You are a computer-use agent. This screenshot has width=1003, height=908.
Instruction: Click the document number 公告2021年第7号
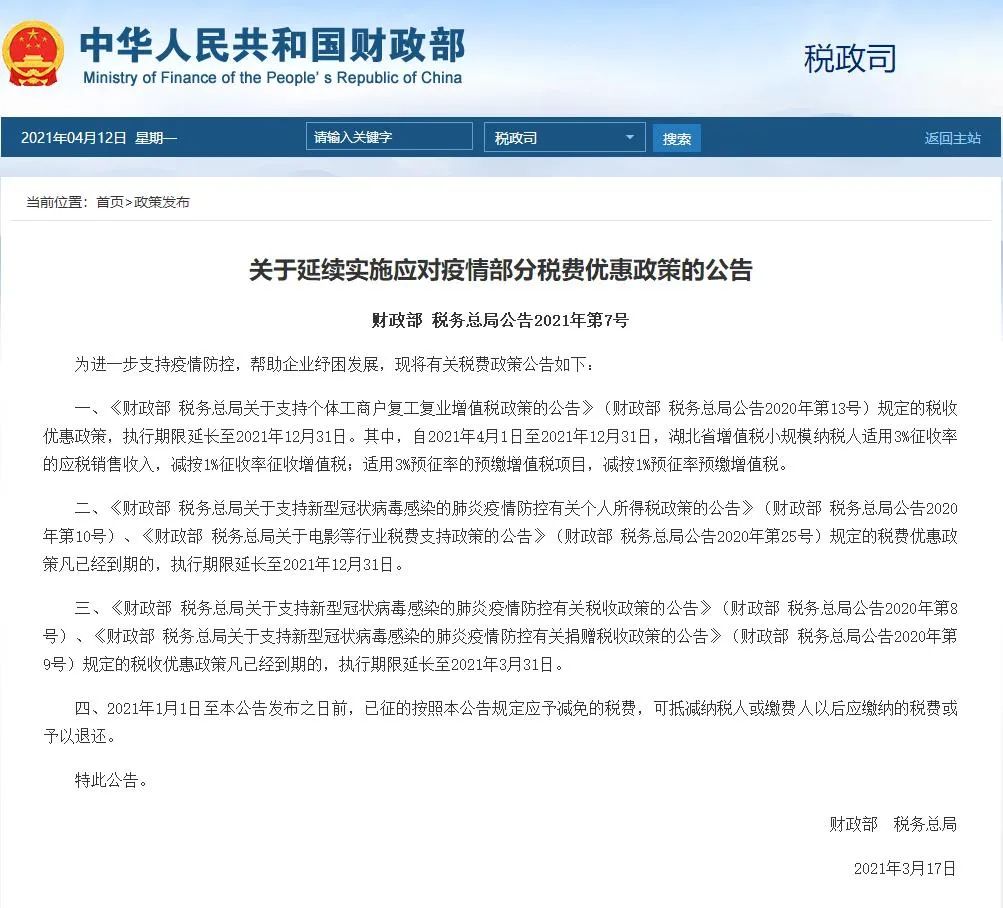(x=500, y=320)
